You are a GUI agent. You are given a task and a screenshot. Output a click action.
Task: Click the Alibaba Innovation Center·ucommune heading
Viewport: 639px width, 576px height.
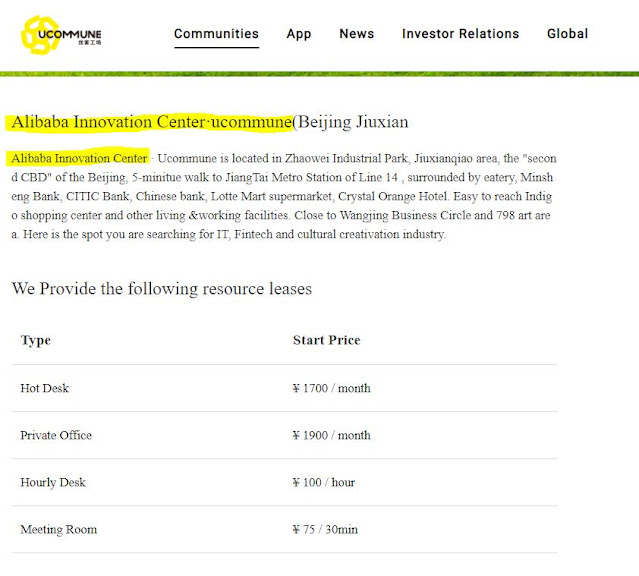click(210, 122)
